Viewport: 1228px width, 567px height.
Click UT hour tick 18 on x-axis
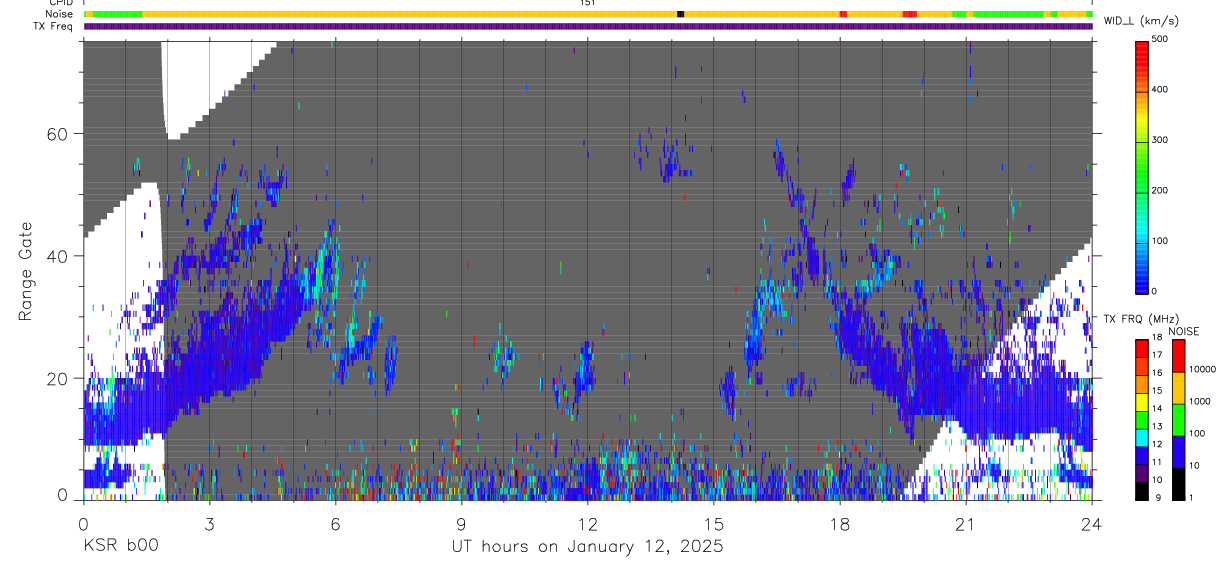pos(840,523)
